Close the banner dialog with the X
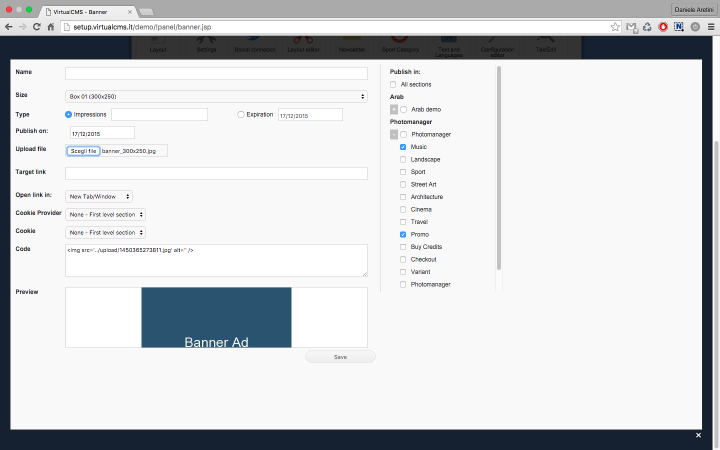Screen dimensions: 720x450 698,436
